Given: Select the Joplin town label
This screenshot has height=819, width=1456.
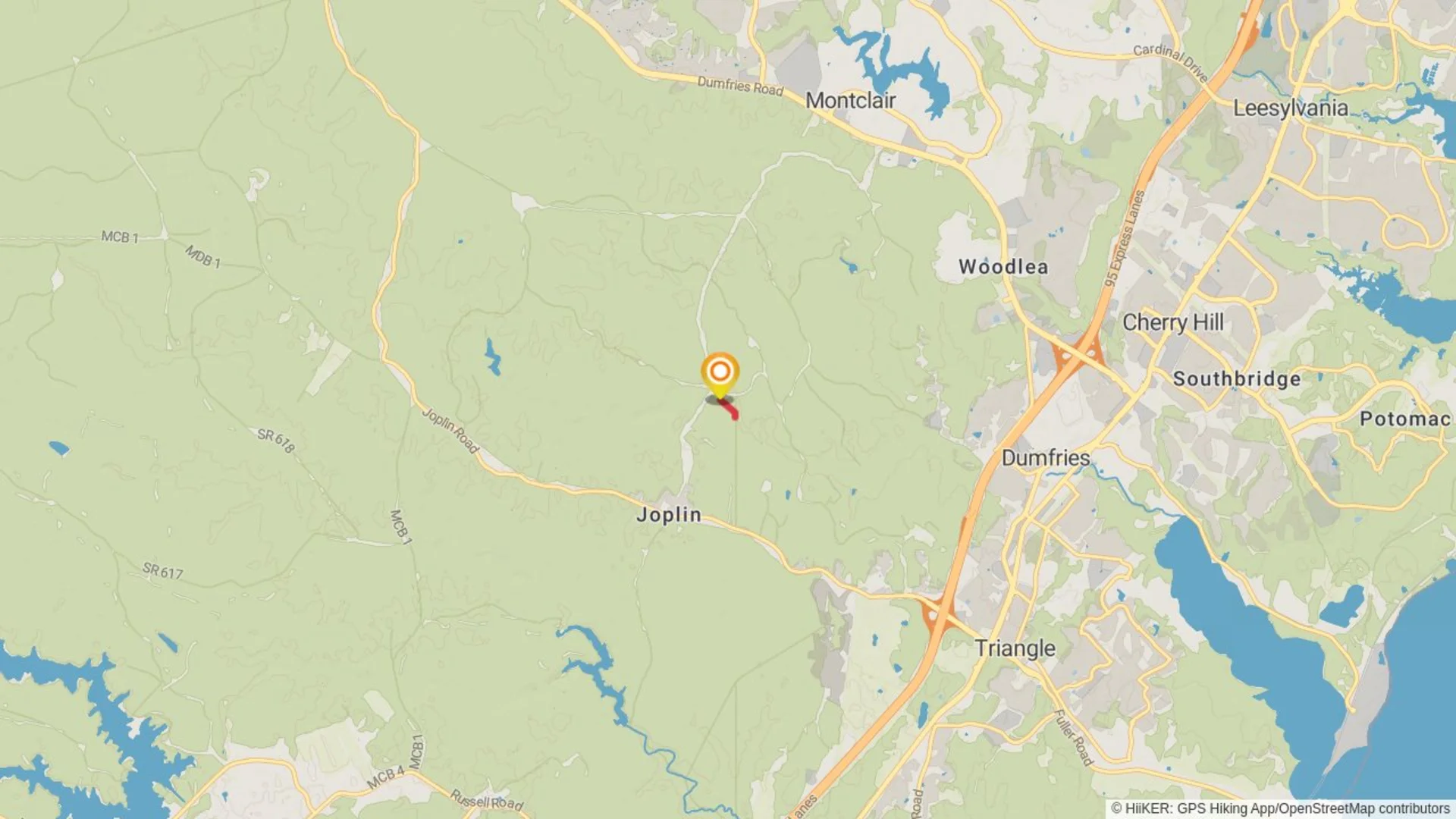Looking at the screenshot, I should [669, 515].
